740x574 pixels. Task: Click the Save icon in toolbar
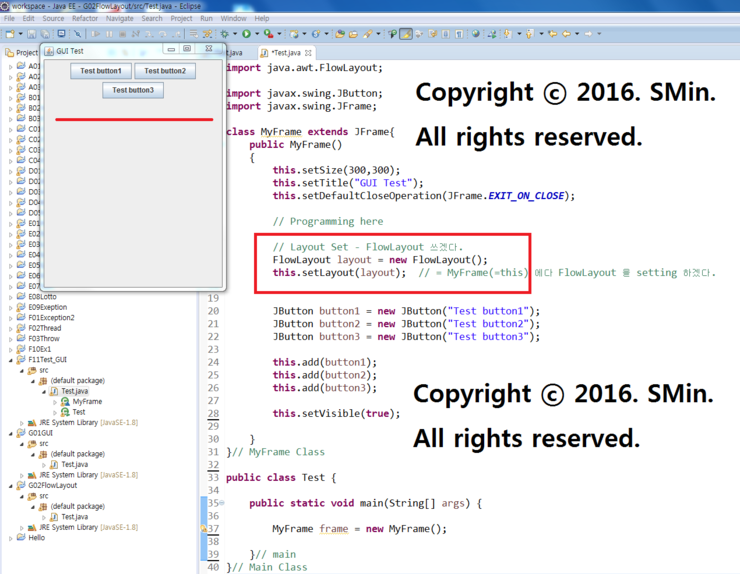pyautogui.click(x=32, y=34)
